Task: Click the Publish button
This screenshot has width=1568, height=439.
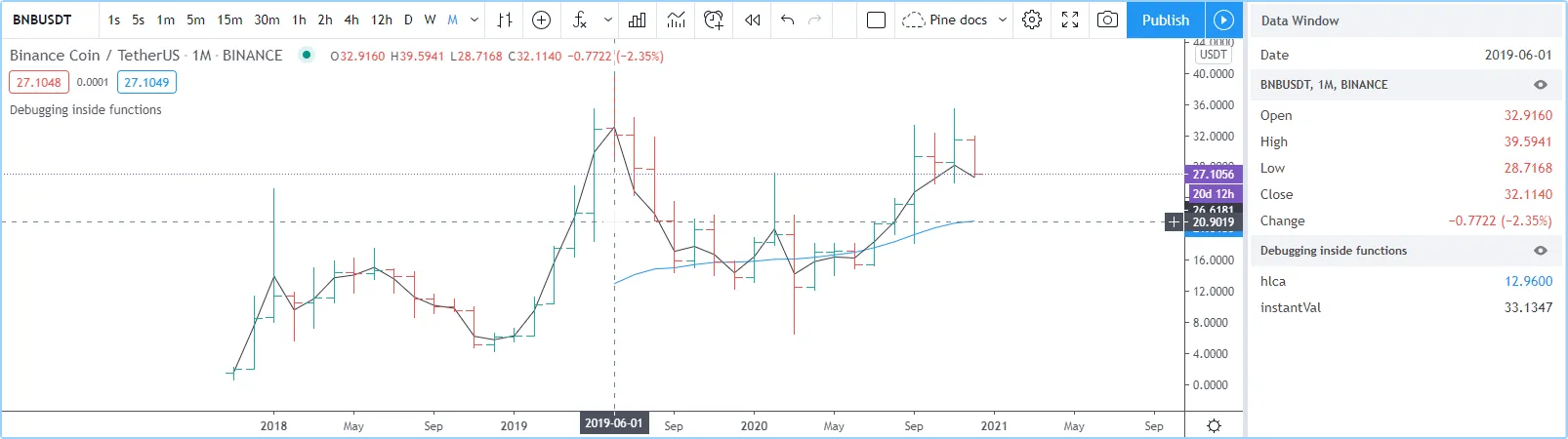Action: [x=1166, y=20]
